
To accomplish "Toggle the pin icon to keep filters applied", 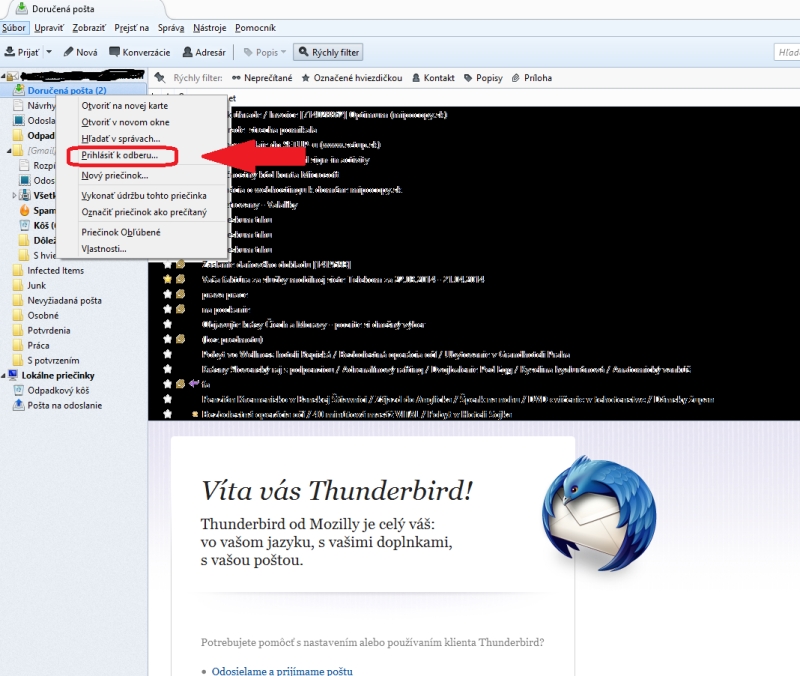I will [160, 78].
